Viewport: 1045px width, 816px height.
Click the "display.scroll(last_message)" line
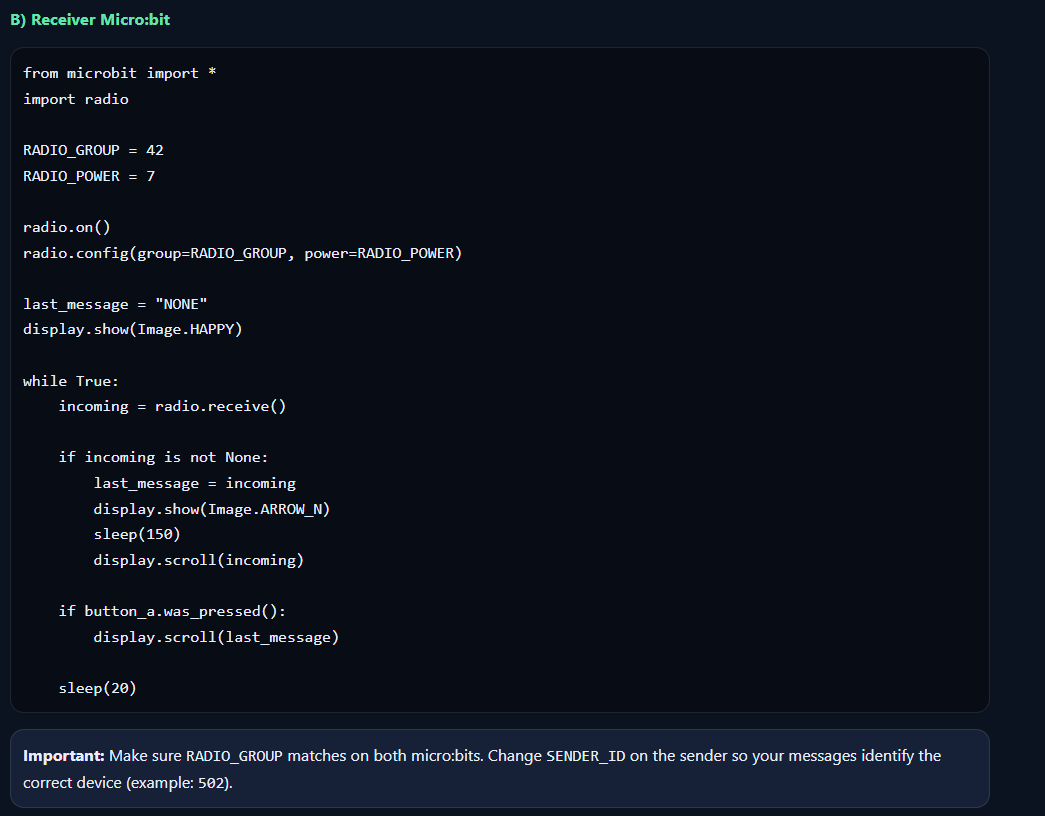tap(216, 637)
